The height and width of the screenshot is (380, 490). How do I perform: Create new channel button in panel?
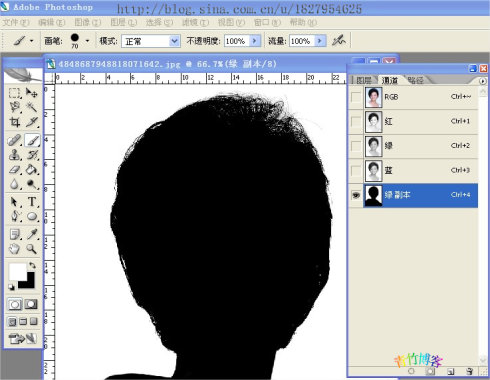pos(451,371)
